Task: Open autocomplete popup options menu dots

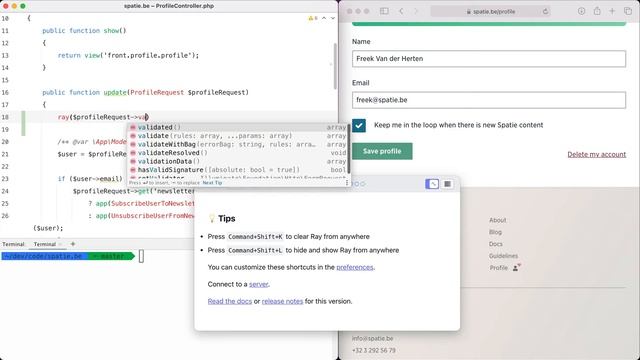Action: click(x=347, y=183)
